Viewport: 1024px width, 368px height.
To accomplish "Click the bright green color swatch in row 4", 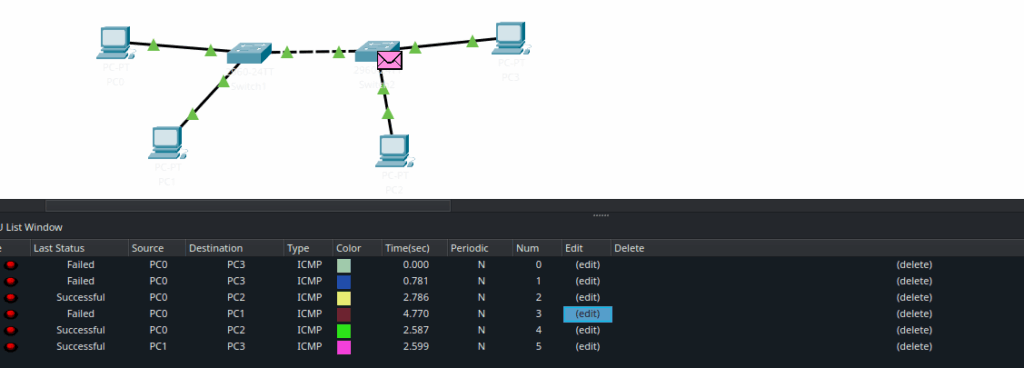I will 344,331.
